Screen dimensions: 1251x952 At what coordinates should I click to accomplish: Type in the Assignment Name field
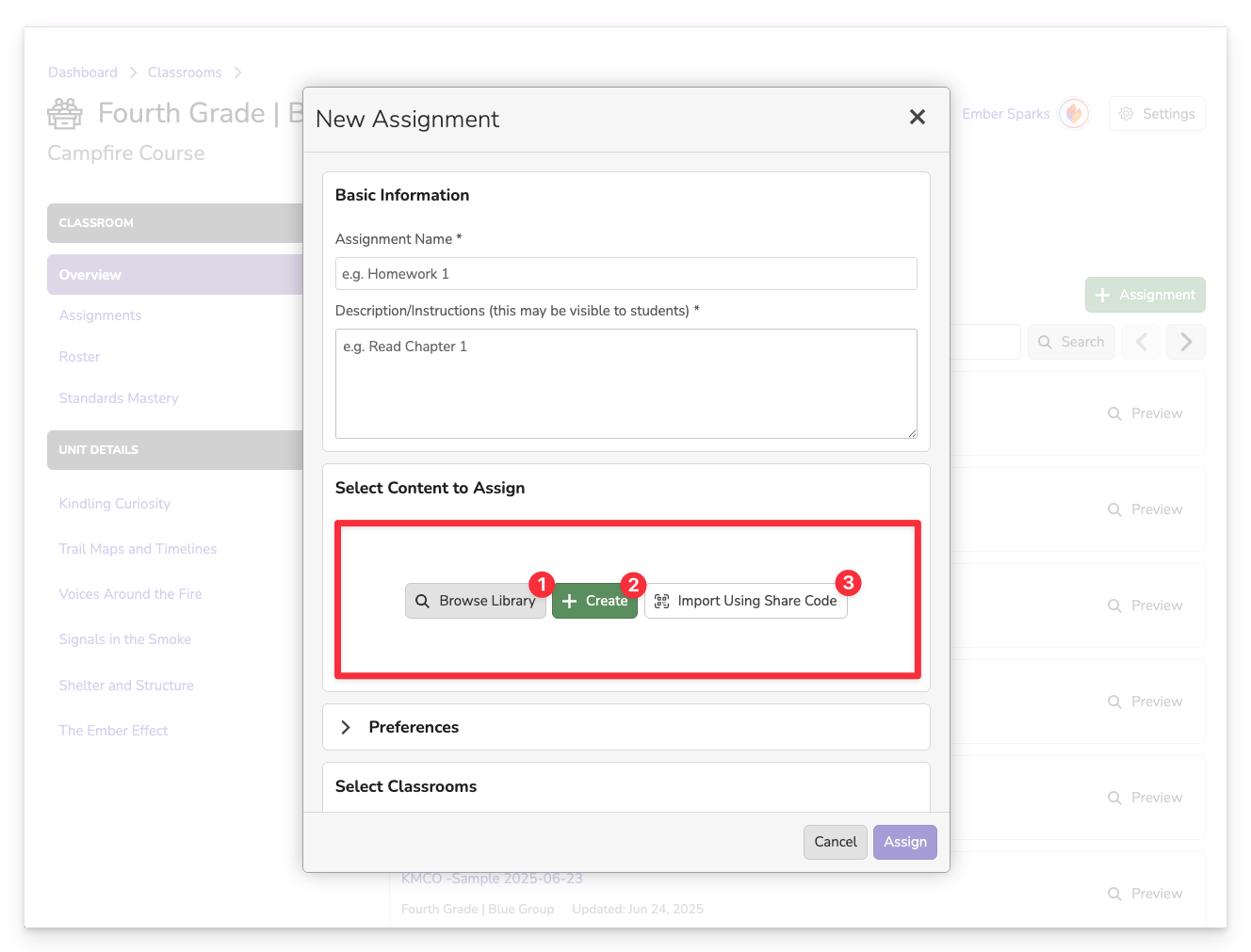[625, 274]
